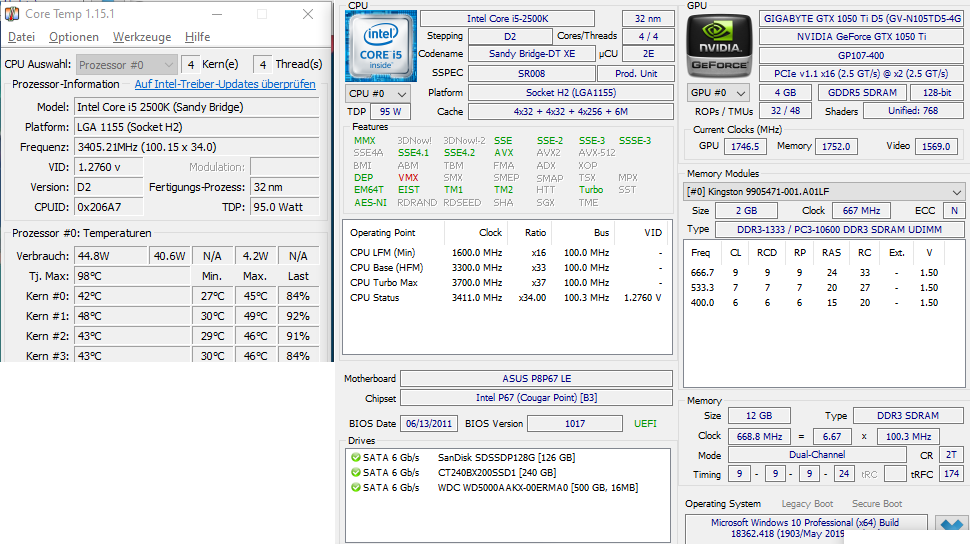Open the Kingston memory module dropdown
This screenshot has width=970, height=544.
pos(824,192)
